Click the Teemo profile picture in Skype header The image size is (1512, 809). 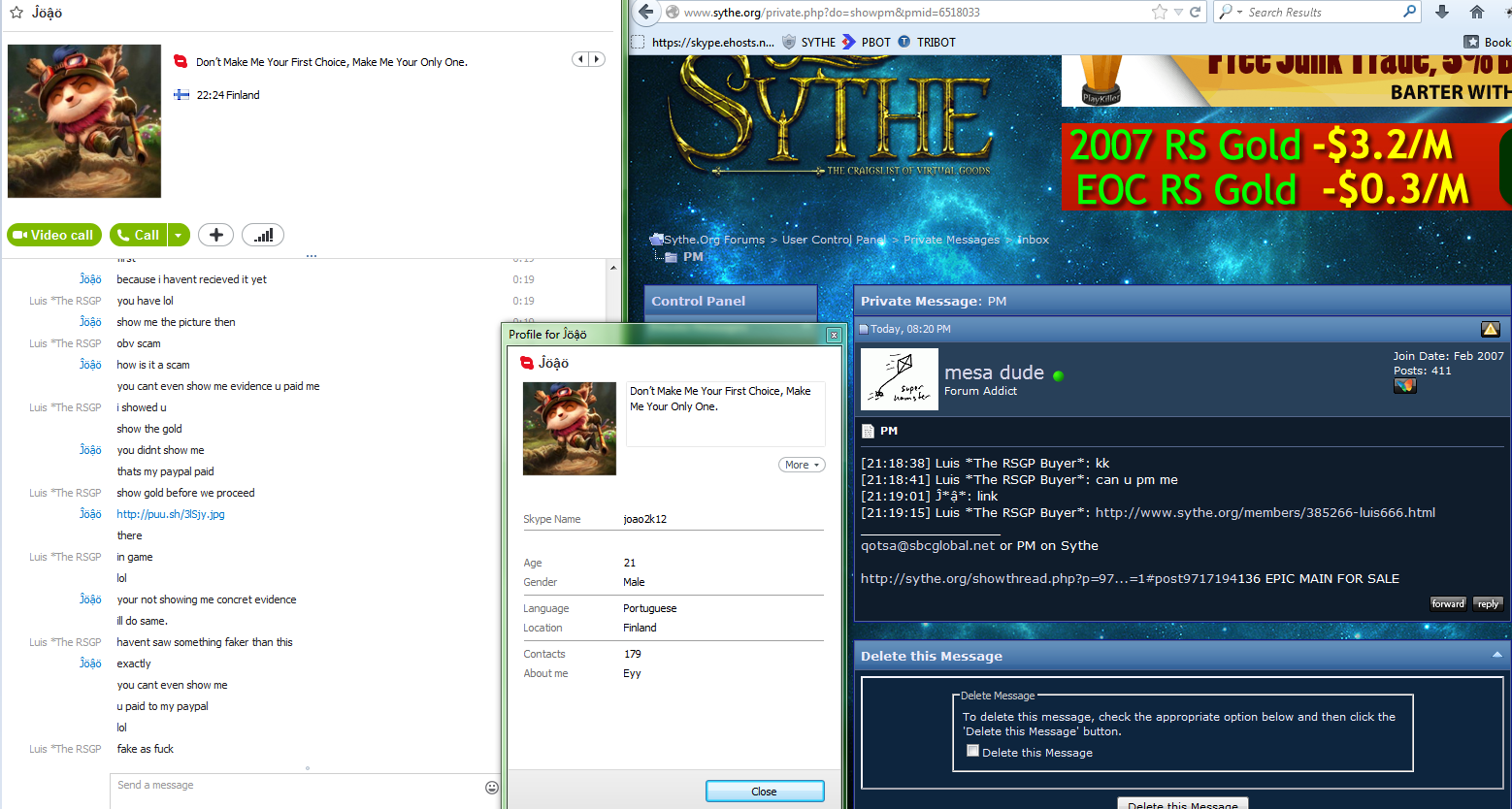84,121
